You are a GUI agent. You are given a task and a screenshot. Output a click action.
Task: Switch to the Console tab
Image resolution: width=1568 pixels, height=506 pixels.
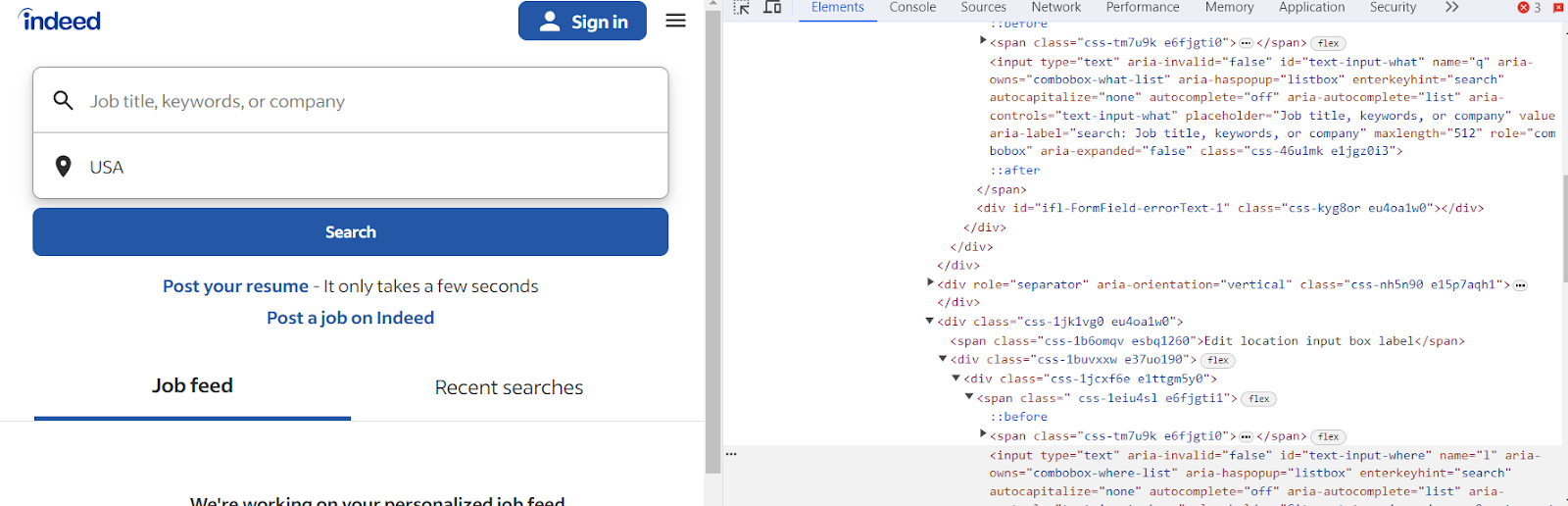coord(912,8)
